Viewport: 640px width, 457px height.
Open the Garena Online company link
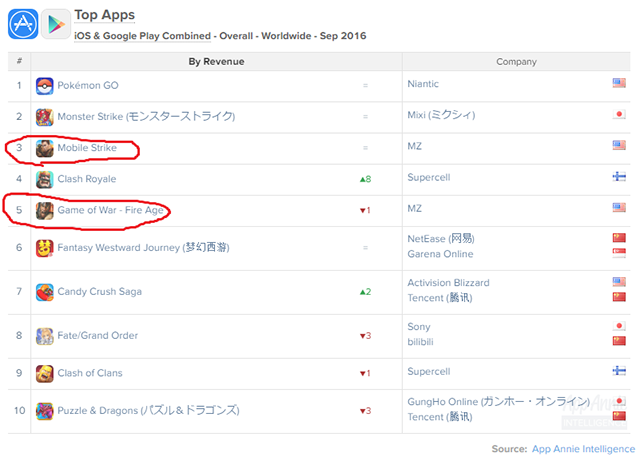tap(440, 254)
